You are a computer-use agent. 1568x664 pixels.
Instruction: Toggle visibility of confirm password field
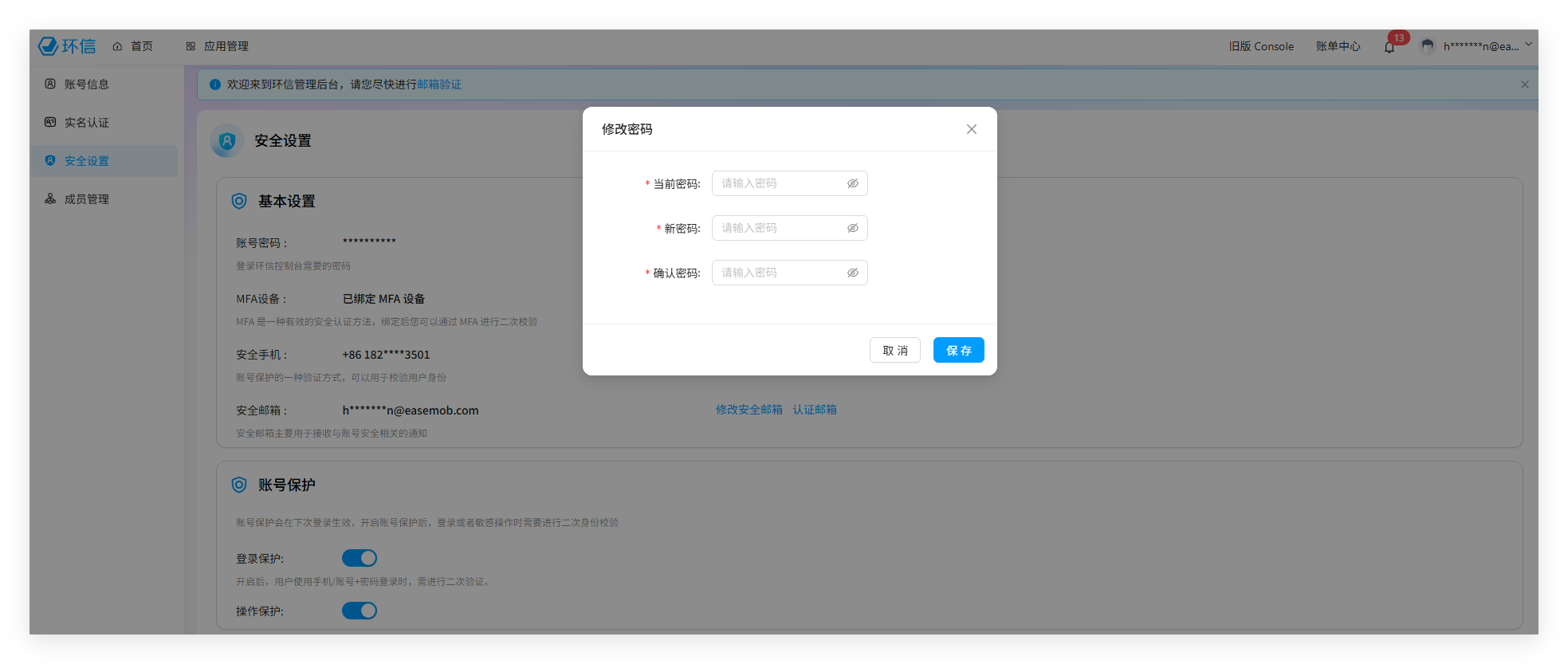pyautogui.click(x=852, y=273)
